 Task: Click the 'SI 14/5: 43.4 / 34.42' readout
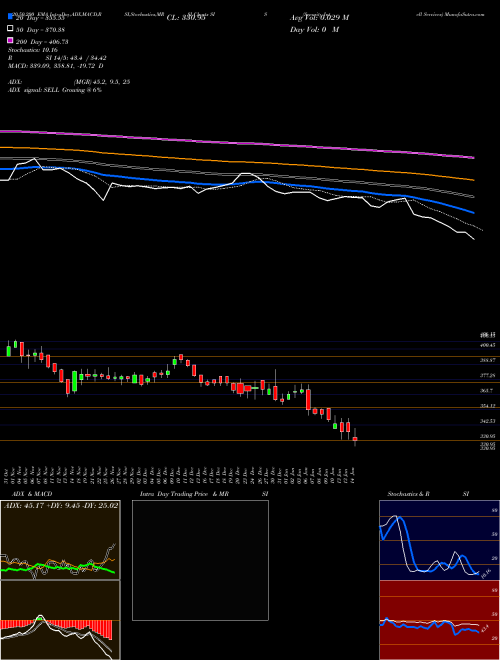pos(76,58)
